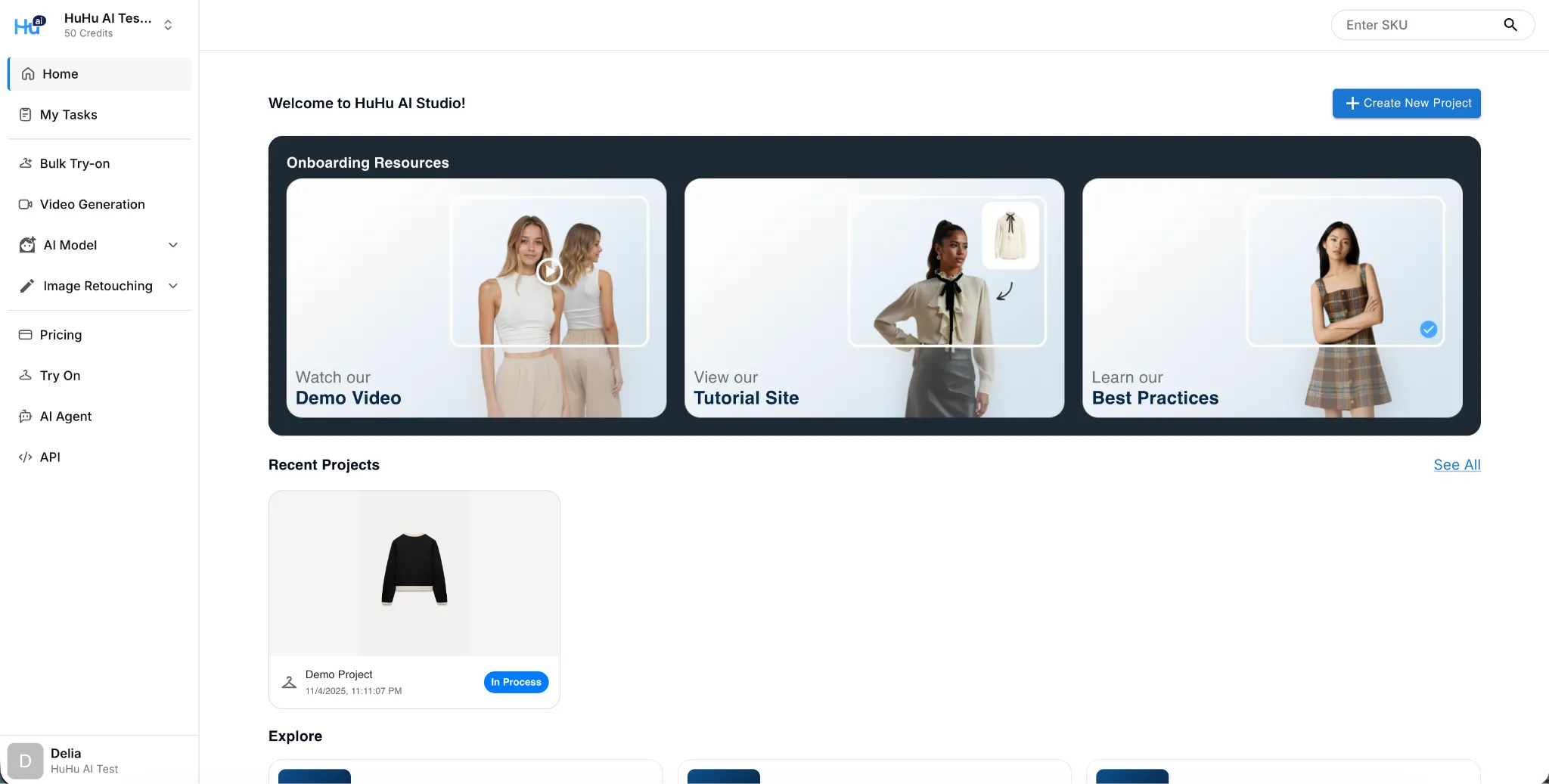The image size is (1549, 784).
Task: Open the Demo Project sweater thumbnail
Action: coord(414,573)
